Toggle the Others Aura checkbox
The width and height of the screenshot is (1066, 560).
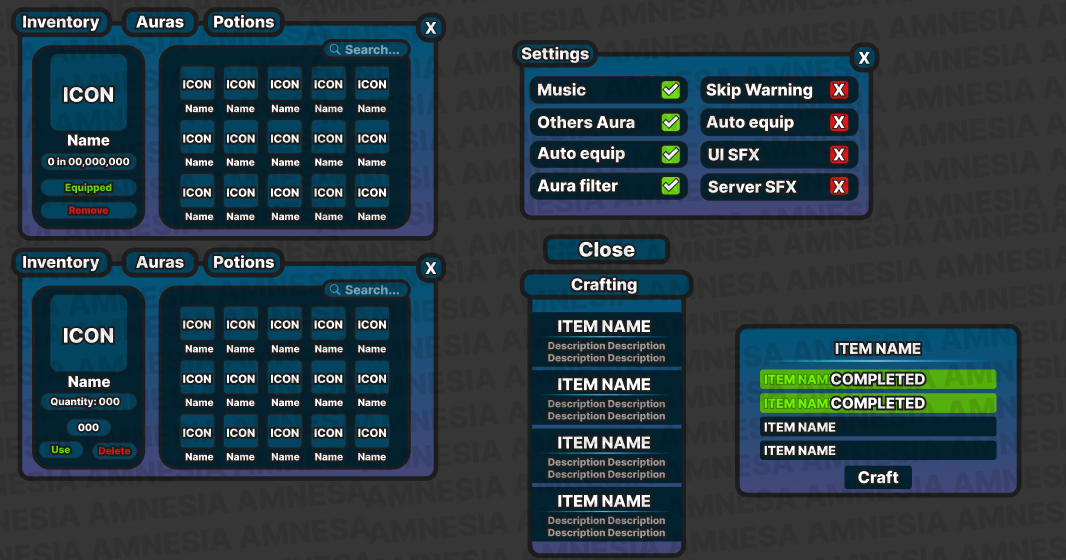pyautogui.click(x=671, y=122)
